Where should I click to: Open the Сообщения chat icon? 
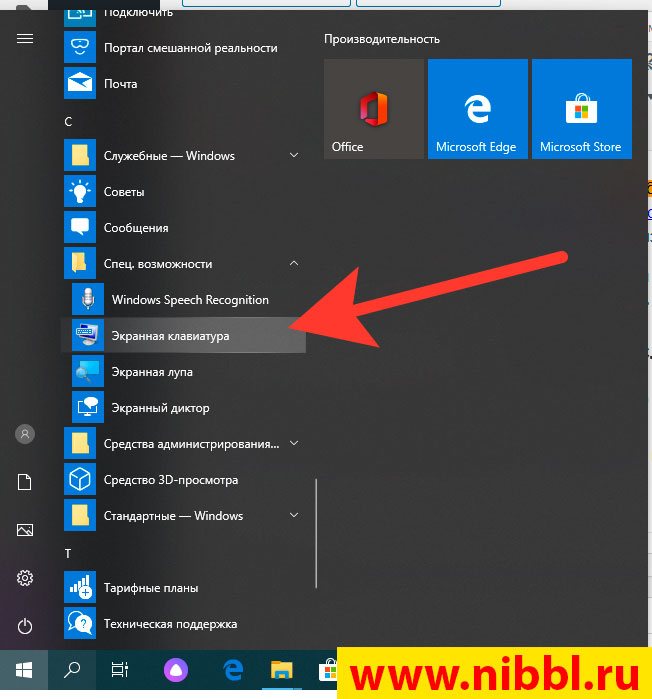[80, 227]
